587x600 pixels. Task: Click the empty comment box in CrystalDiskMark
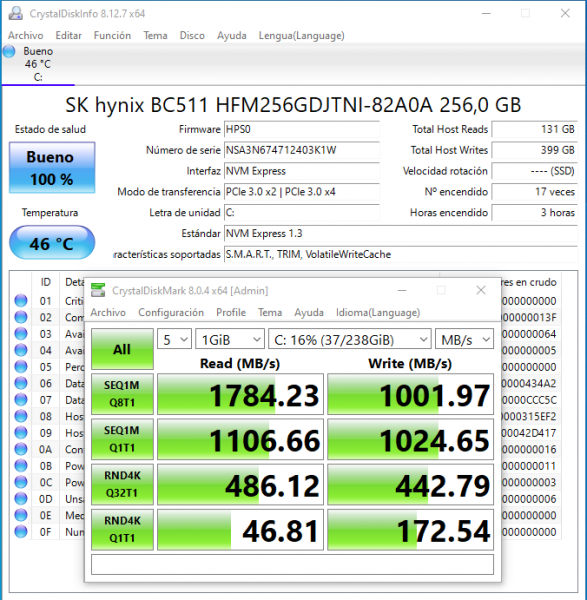point(292,564)
